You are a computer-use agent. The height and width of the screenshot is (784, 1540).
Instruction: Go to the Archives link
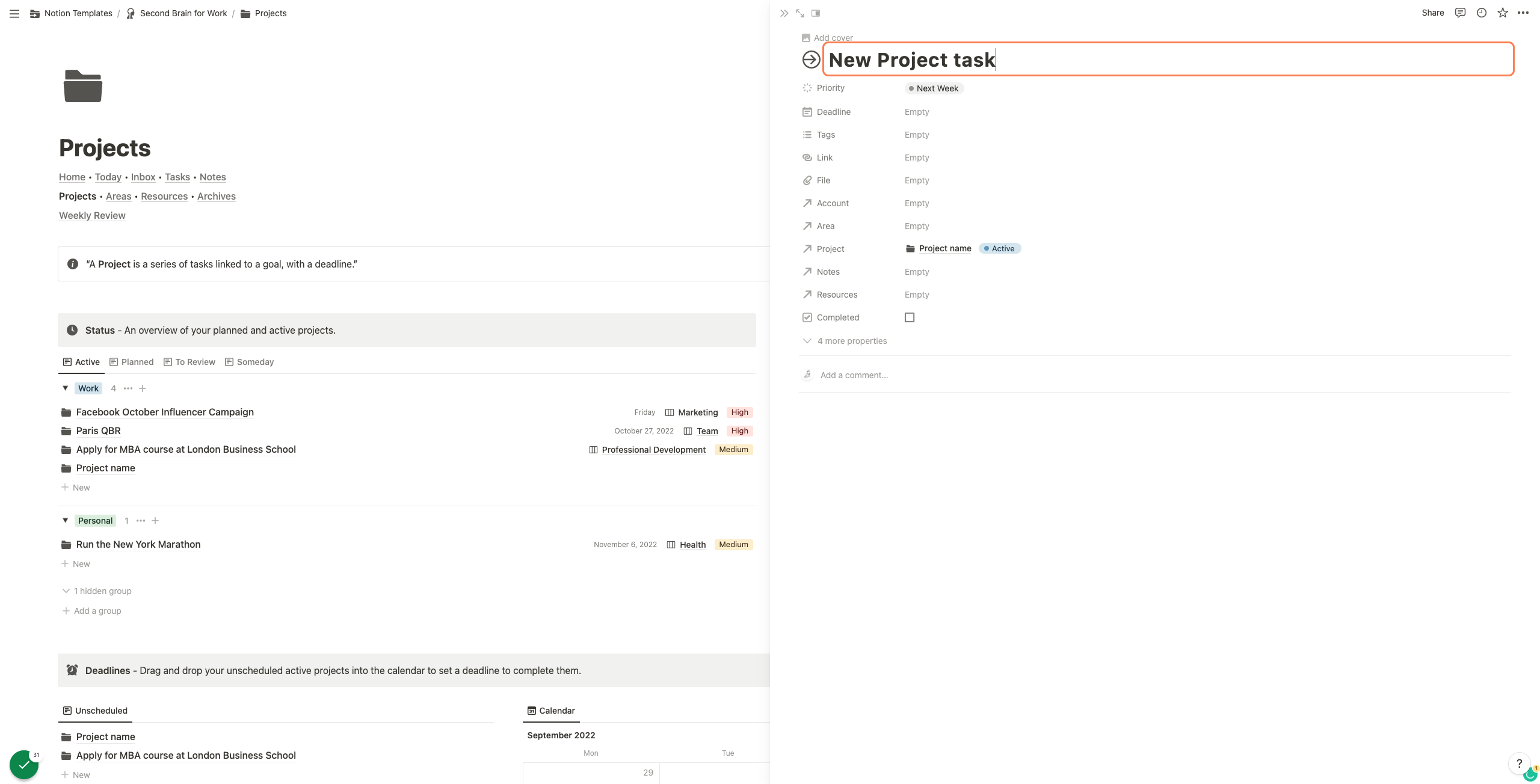point(217,196)
